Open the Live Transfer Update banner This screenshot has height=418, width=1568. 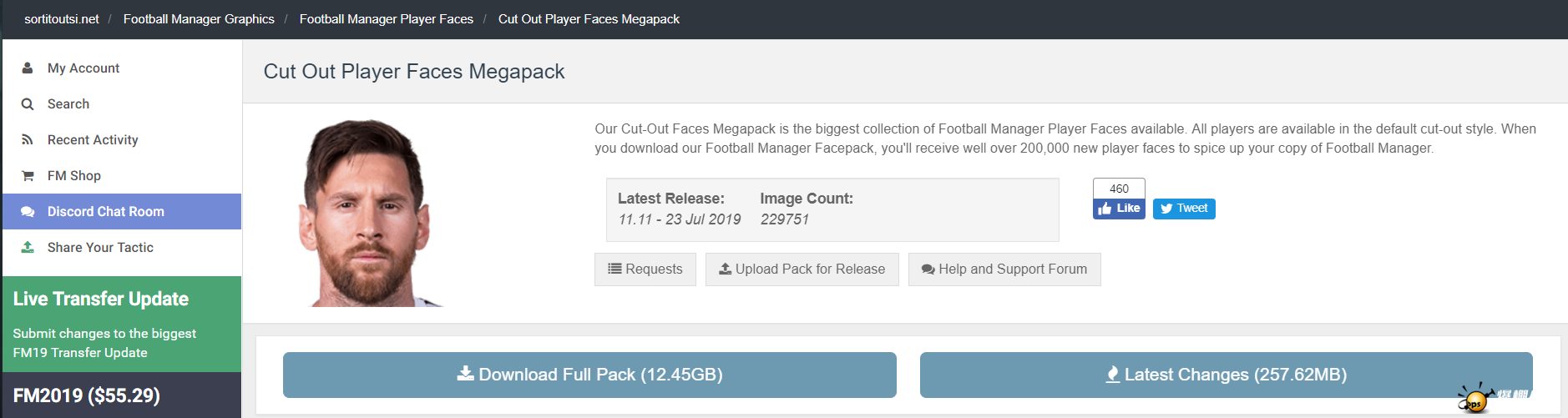point(122,324)
